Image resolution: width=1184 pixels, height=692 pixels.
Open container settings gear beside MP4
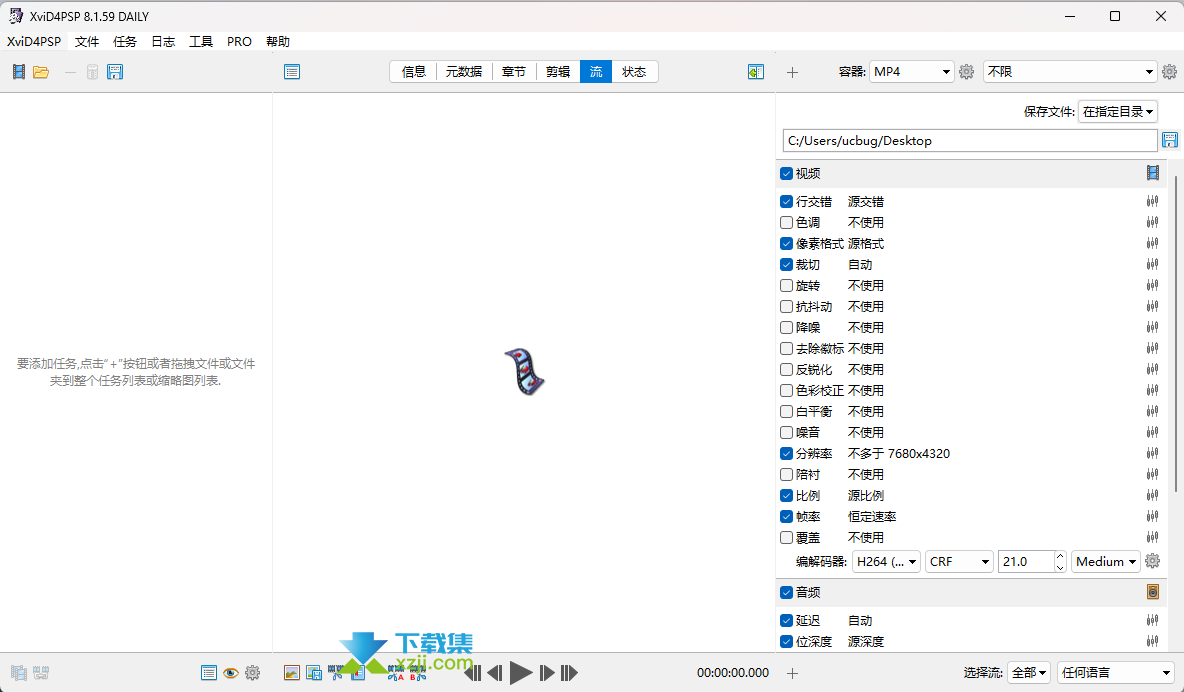click(967, 72)
